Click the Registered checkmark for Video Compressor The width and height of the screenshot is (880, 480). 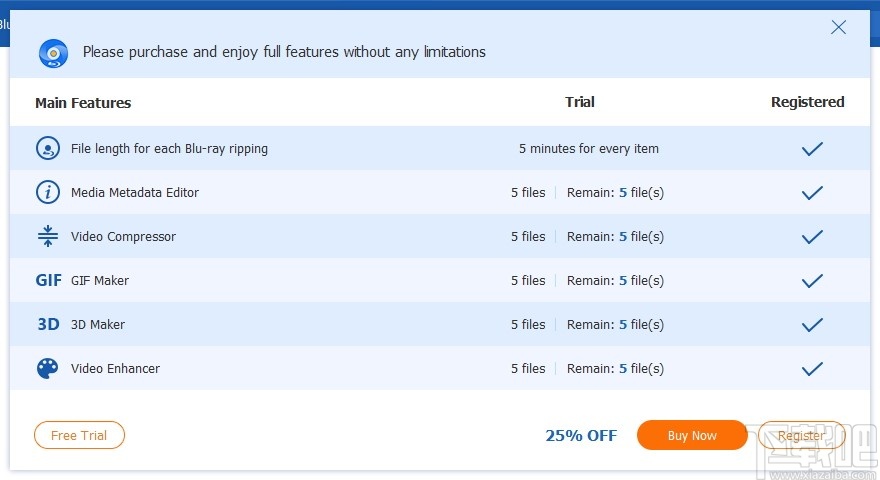pyautogui.click(x=812, y=237)
